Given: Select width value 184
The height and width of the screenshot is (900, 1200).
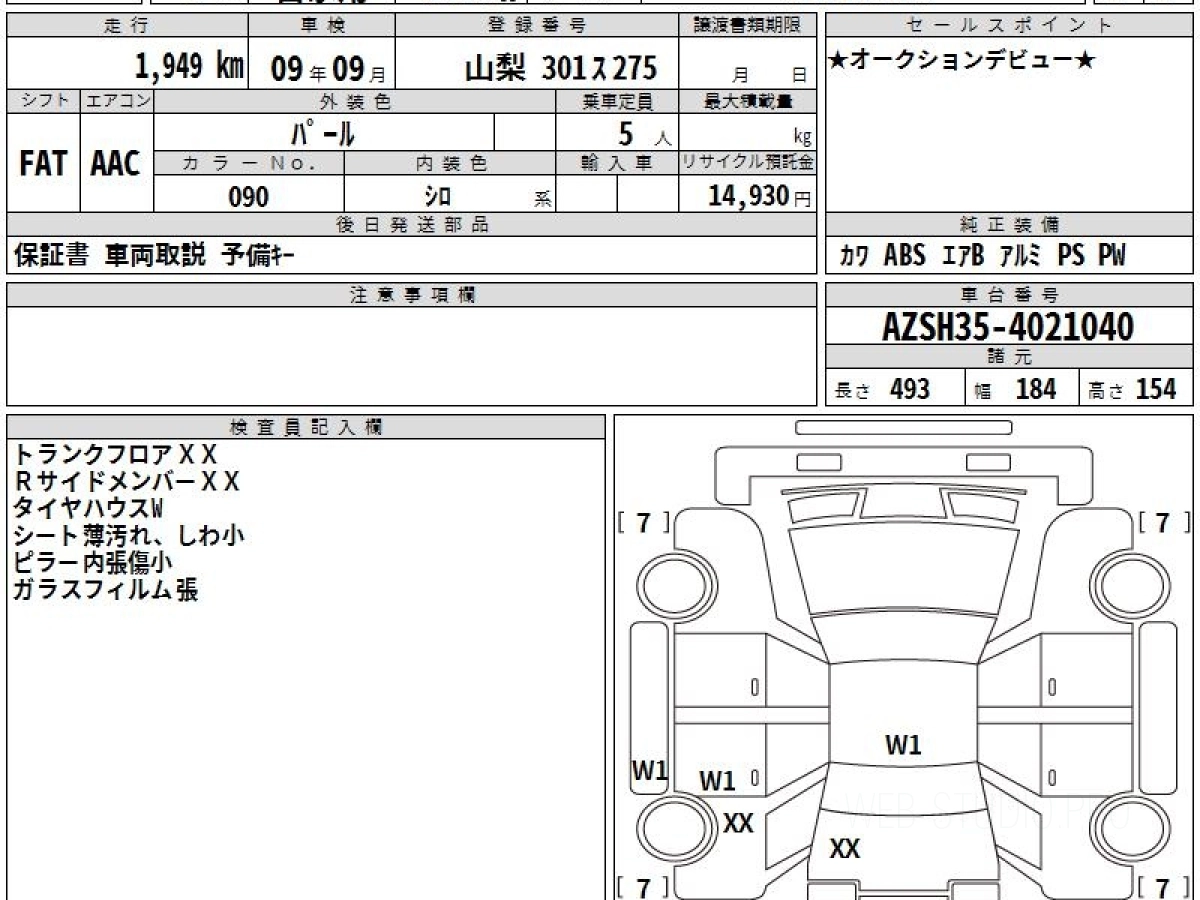Looking at the screenshot, I should point(1036,389).
